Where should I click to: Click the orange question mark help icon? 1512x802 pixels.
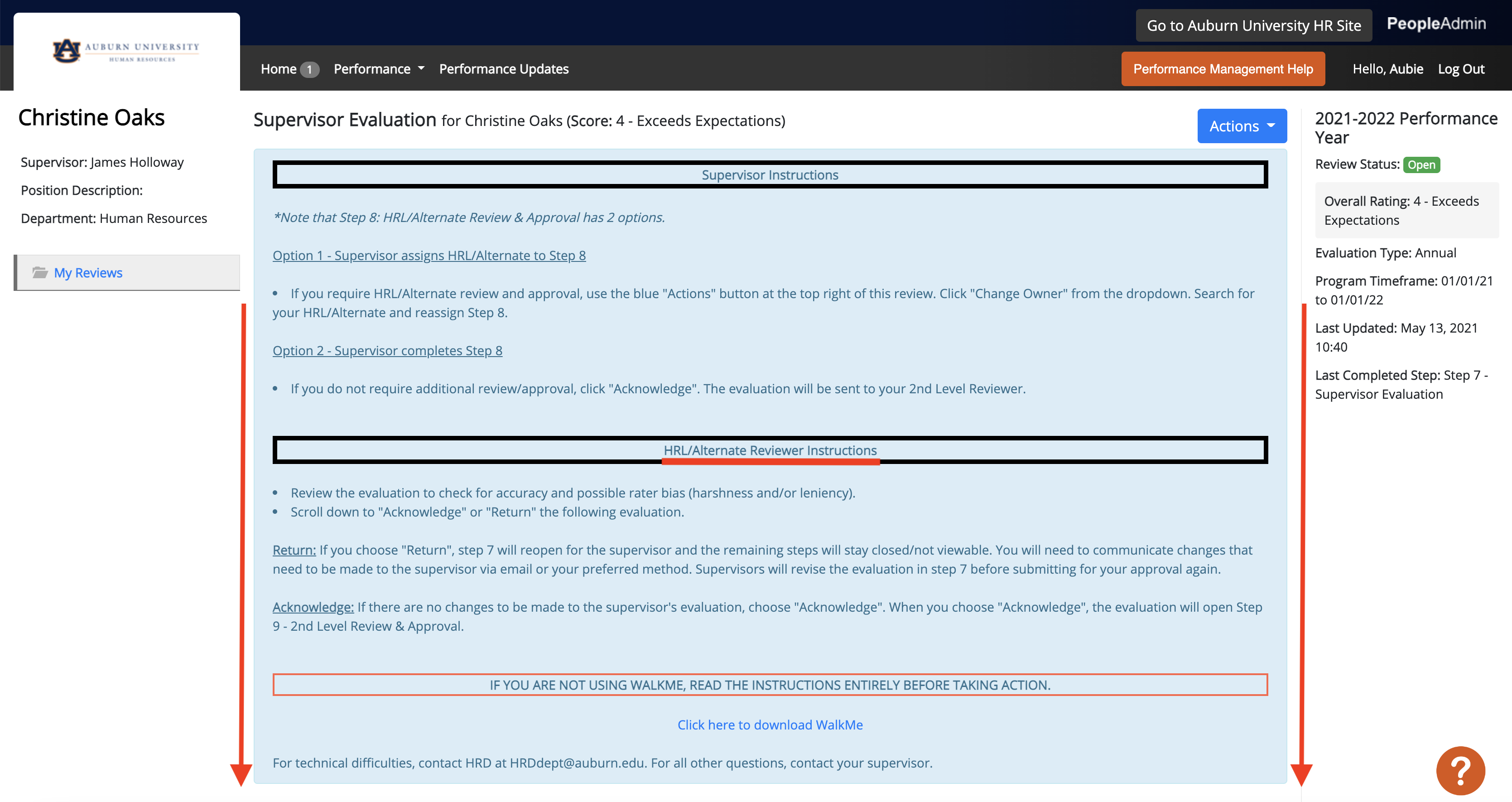1460,770
